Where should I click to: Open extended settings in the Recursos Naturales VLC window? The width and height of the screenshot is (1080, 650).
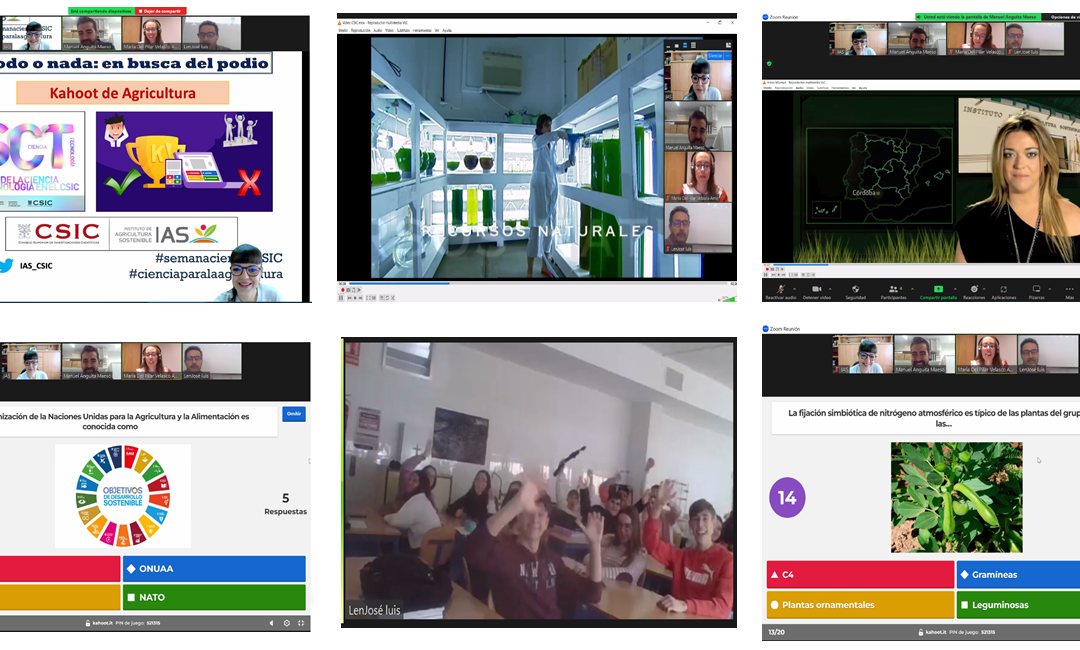click(x=374, y=298)
